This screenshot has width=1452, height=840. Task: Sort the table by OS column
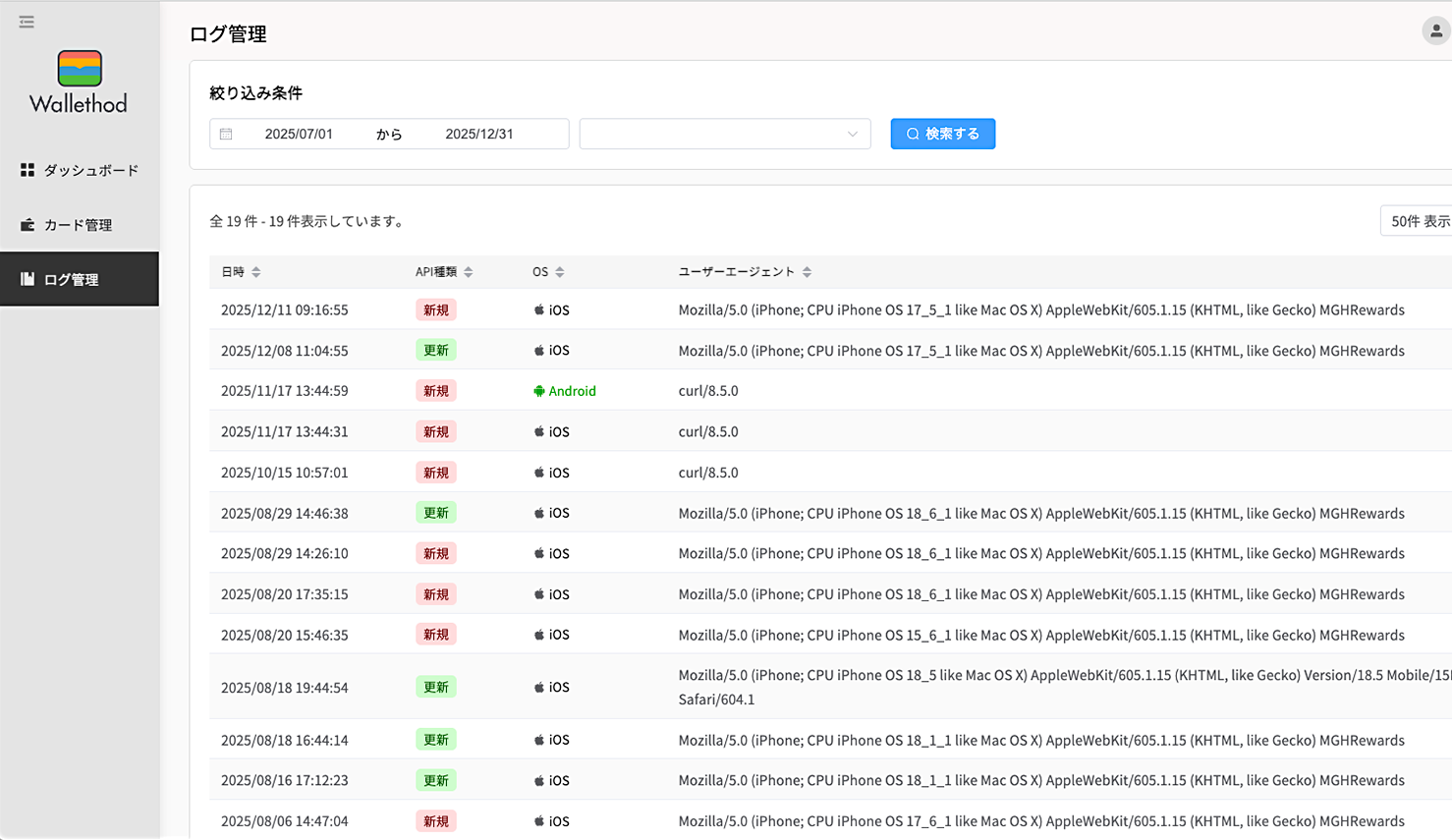click(560, 272)
